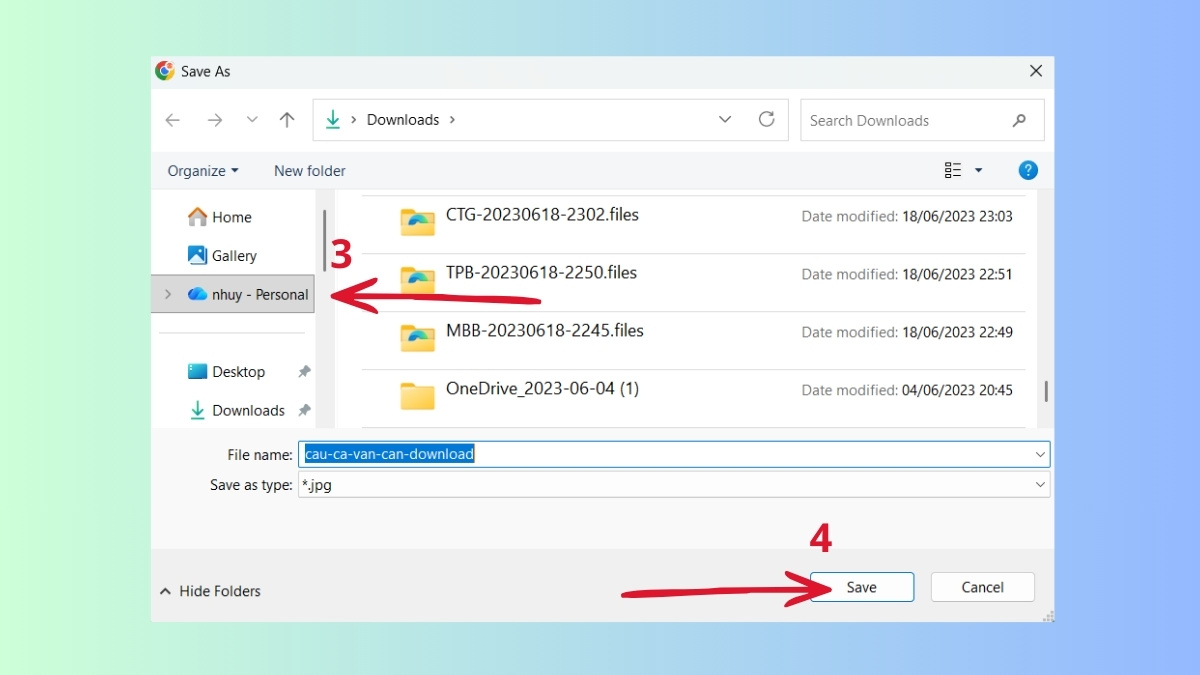Expand the 'nhuy - Personal' tree chevron
Viewport: 1200px width, 675px height.
tap(168, 294)
